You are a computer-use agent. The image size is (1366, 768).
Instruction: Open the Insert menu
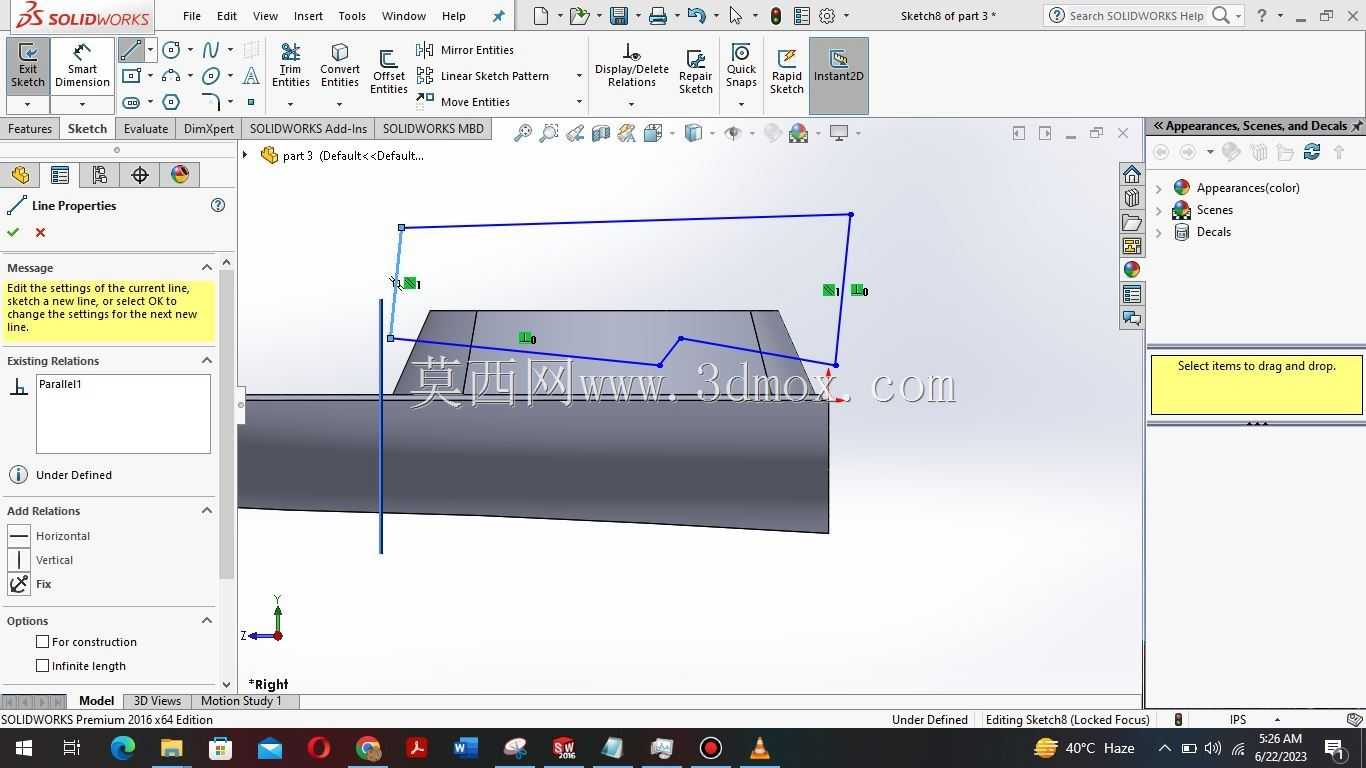click(x=308, y=16)
